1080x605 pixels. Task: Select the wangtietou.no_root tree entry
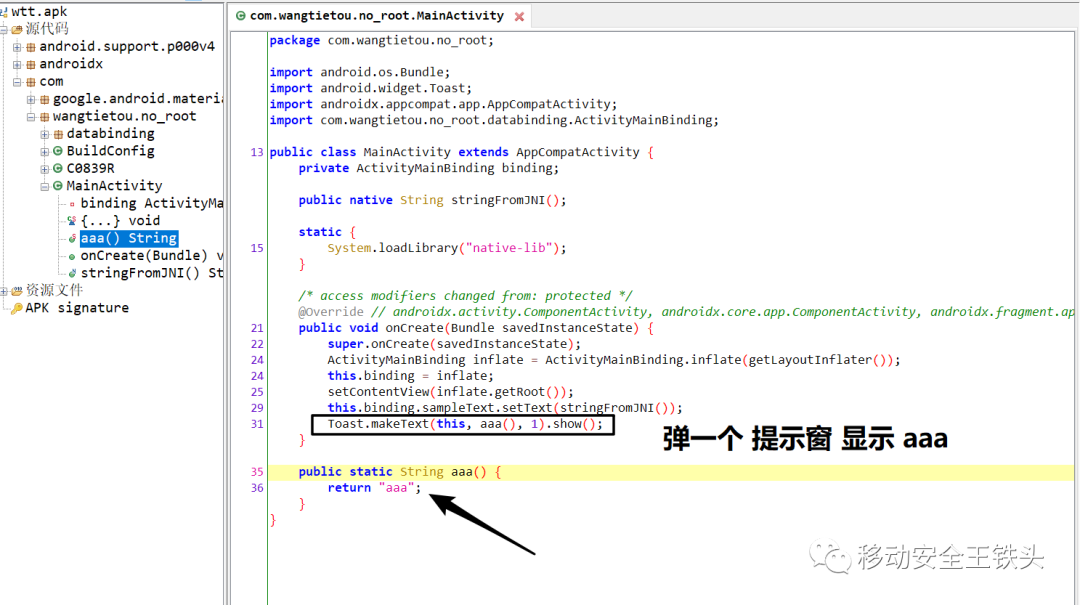point(125,116)
